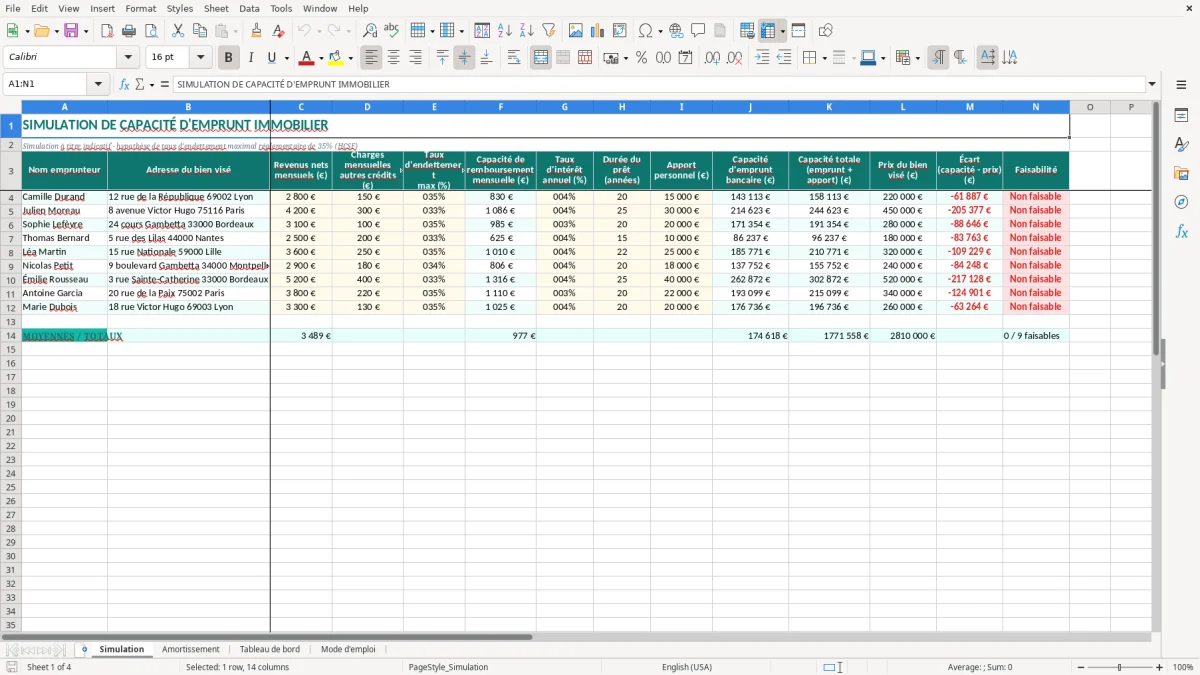Viewport: 1200px width, 675px height.
Task: Open the Underline style dropdown arrow
Action: coord(286,58)
